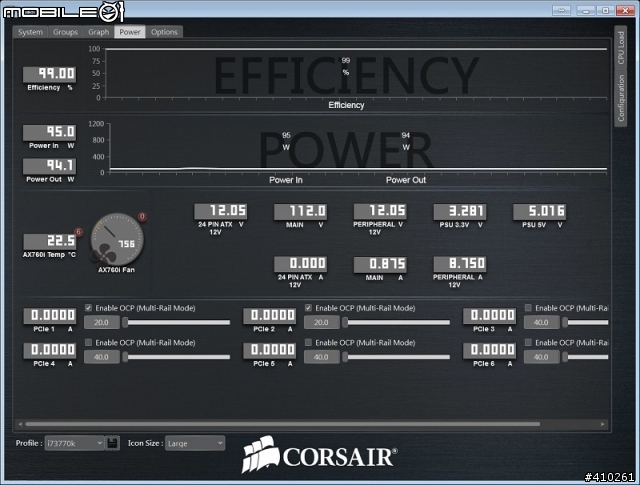Select the Power tab
This screenshot has width=640, height=485.
click(x=130, y=32)
